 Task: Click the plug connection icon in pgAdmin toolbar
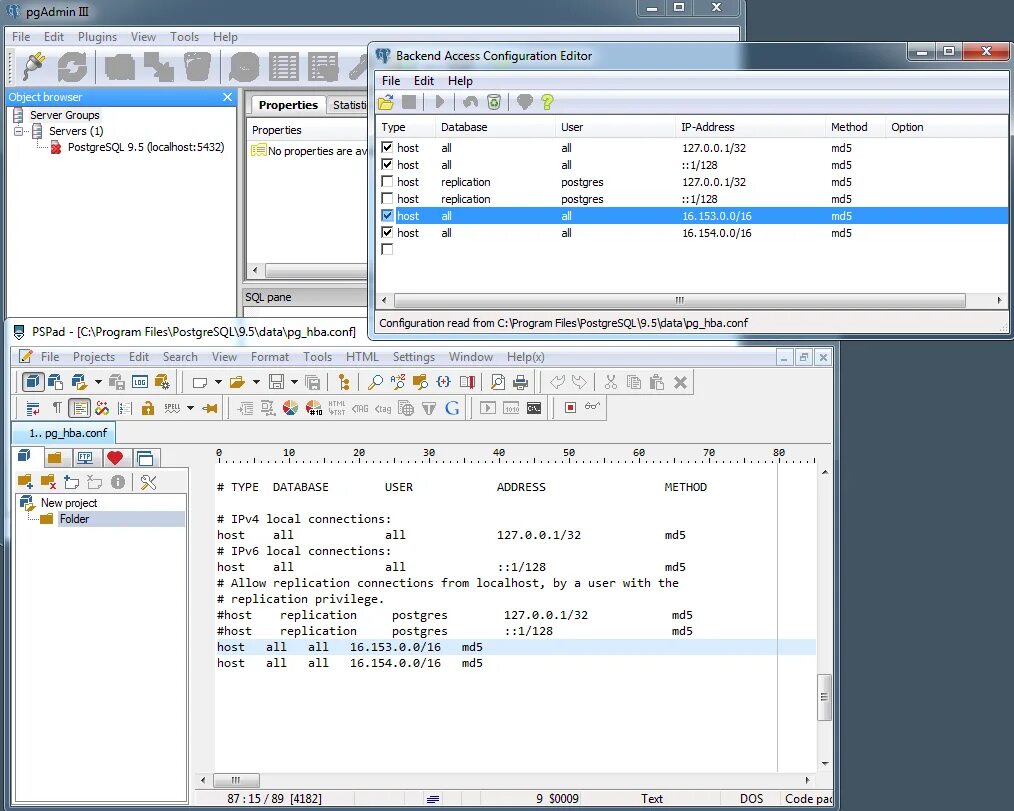click(x=34, y=66)
